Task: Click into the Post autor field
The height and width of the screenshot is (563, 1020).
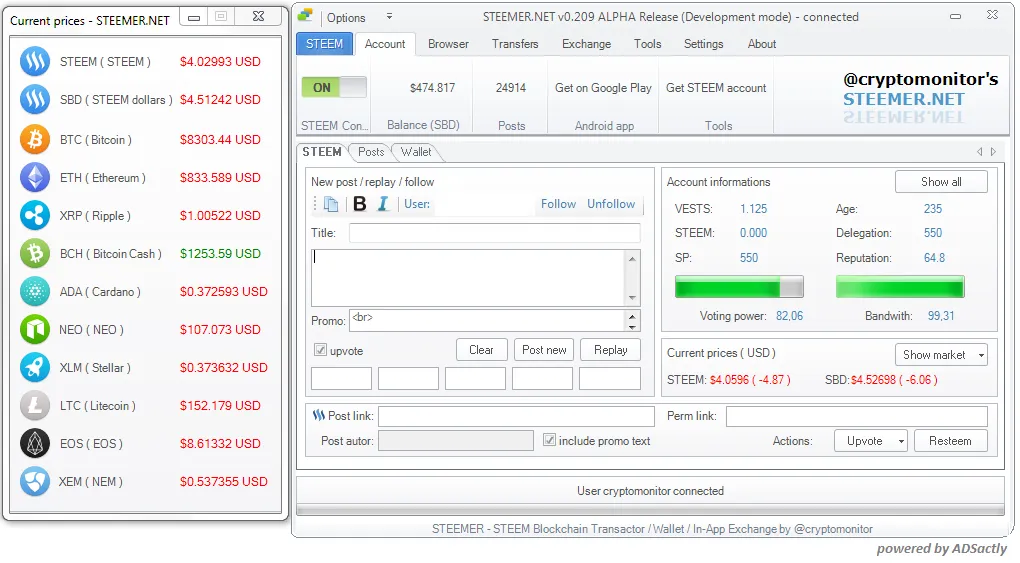Action: click(x=456, y=441)
